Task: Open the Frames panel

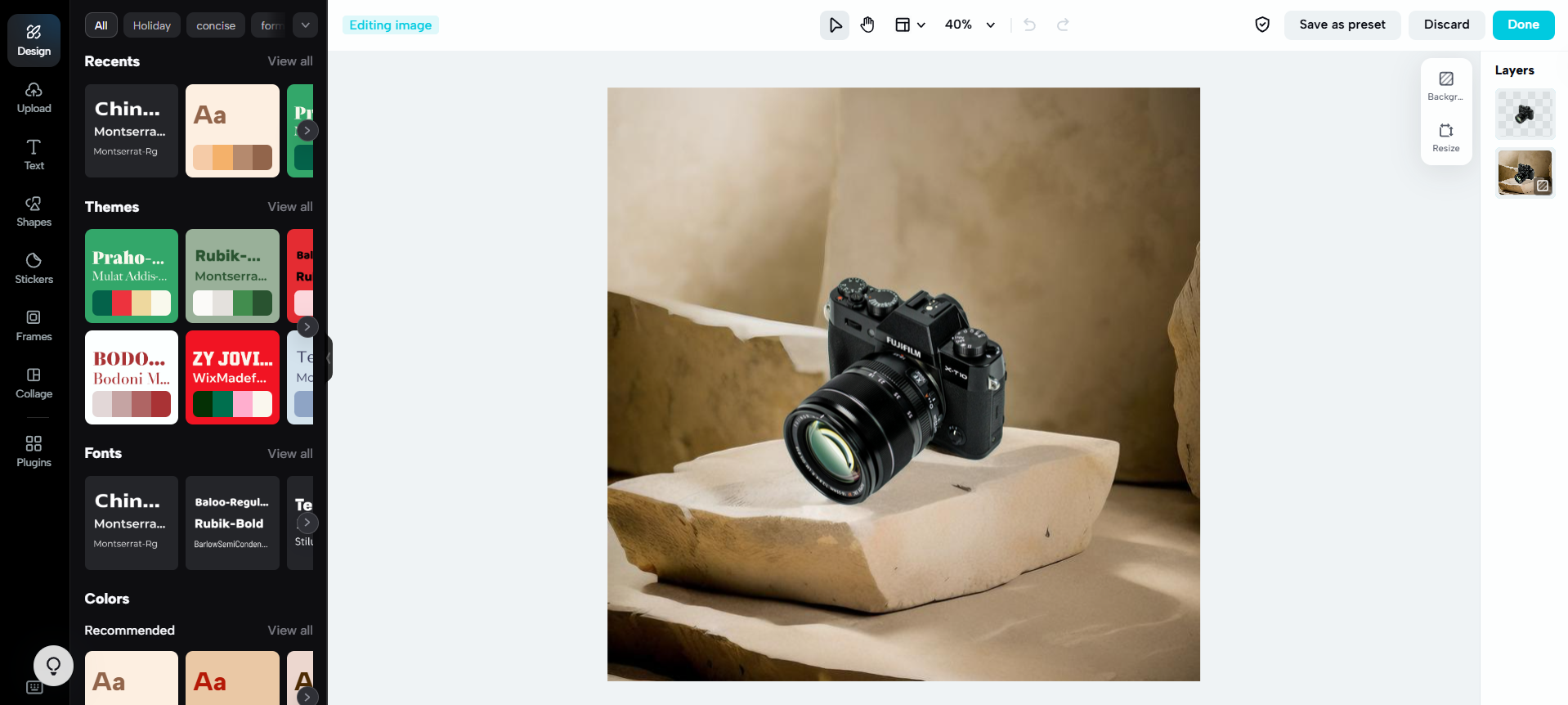Action: coord(34,326)
